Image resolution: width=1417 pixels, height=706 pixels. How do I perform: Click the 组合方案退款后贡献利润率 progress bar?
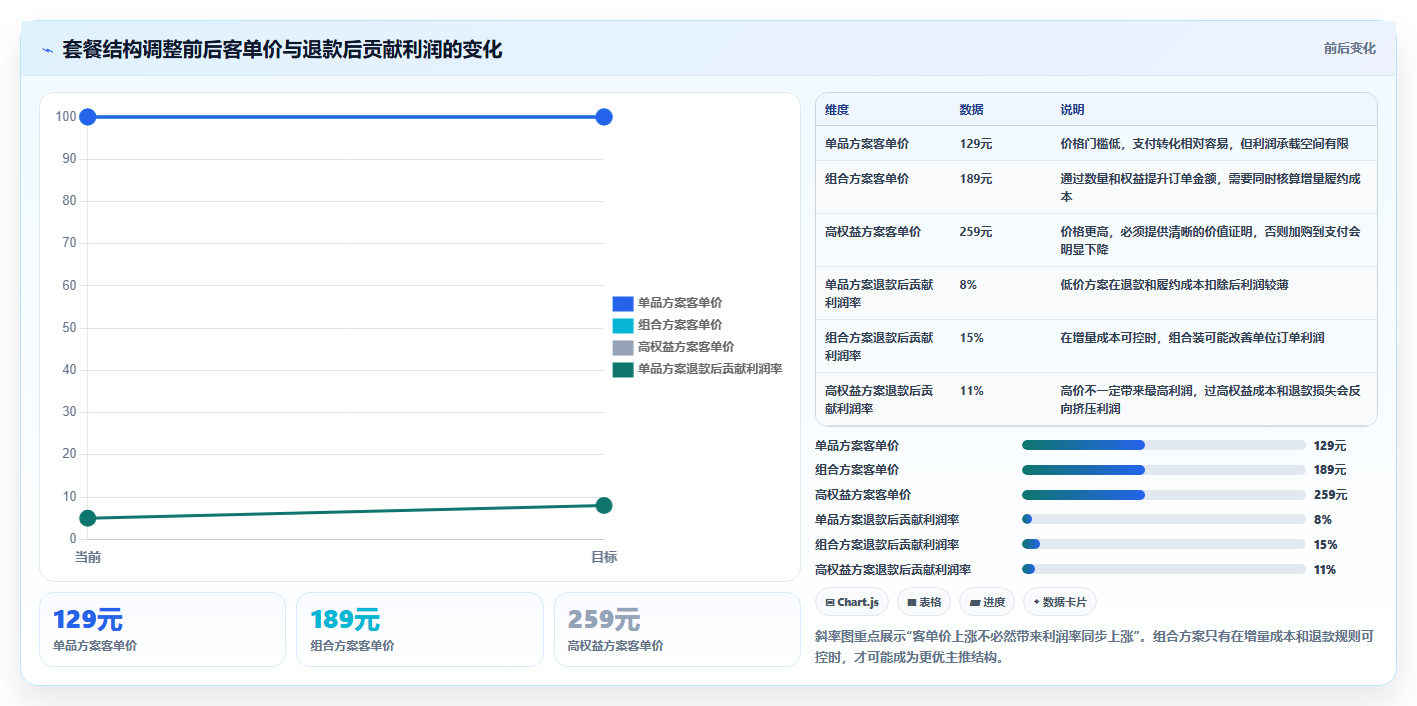[x=1164, y=544]
